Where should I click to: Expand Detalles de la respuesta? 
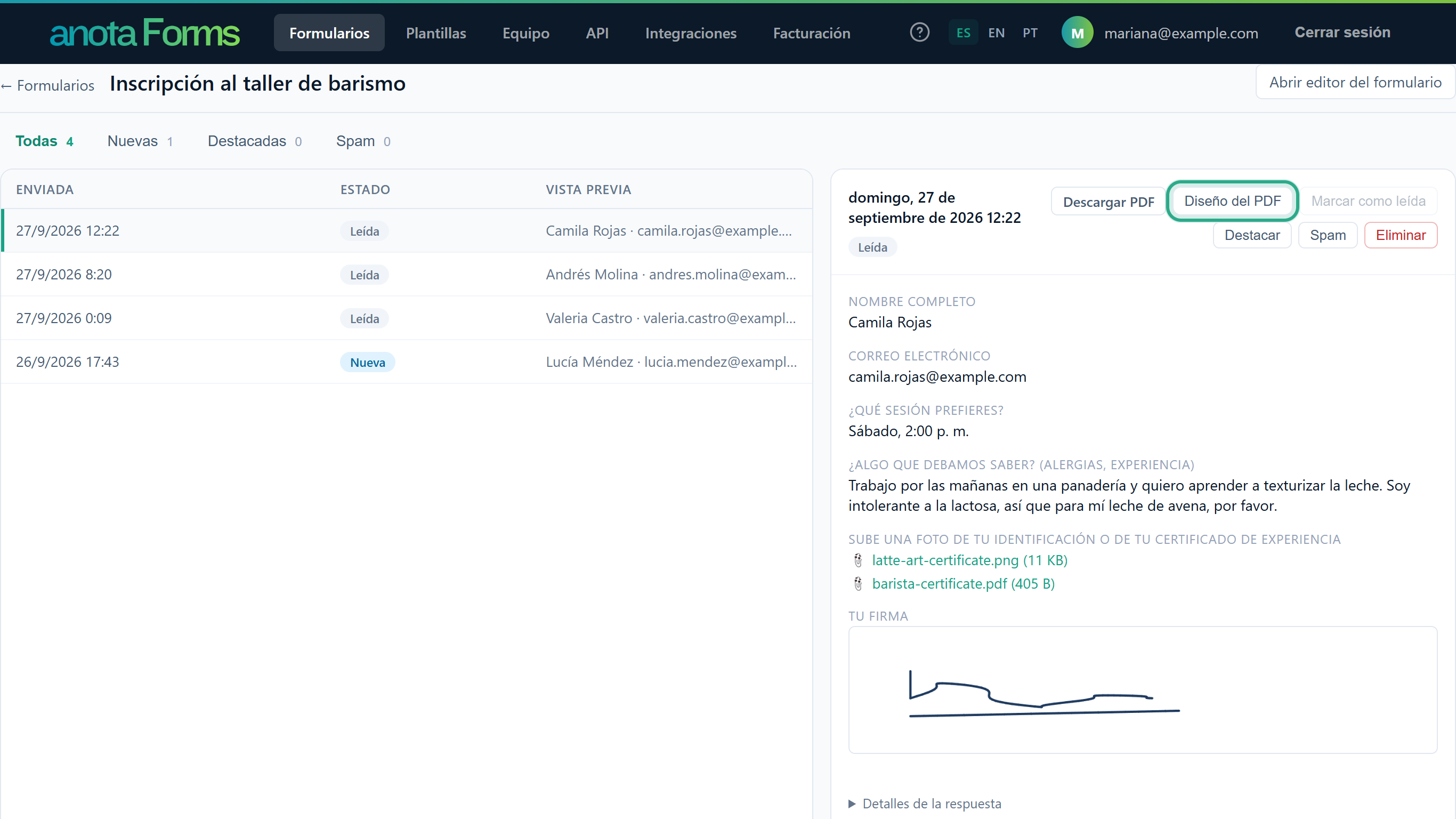click(x=925, y=804)
